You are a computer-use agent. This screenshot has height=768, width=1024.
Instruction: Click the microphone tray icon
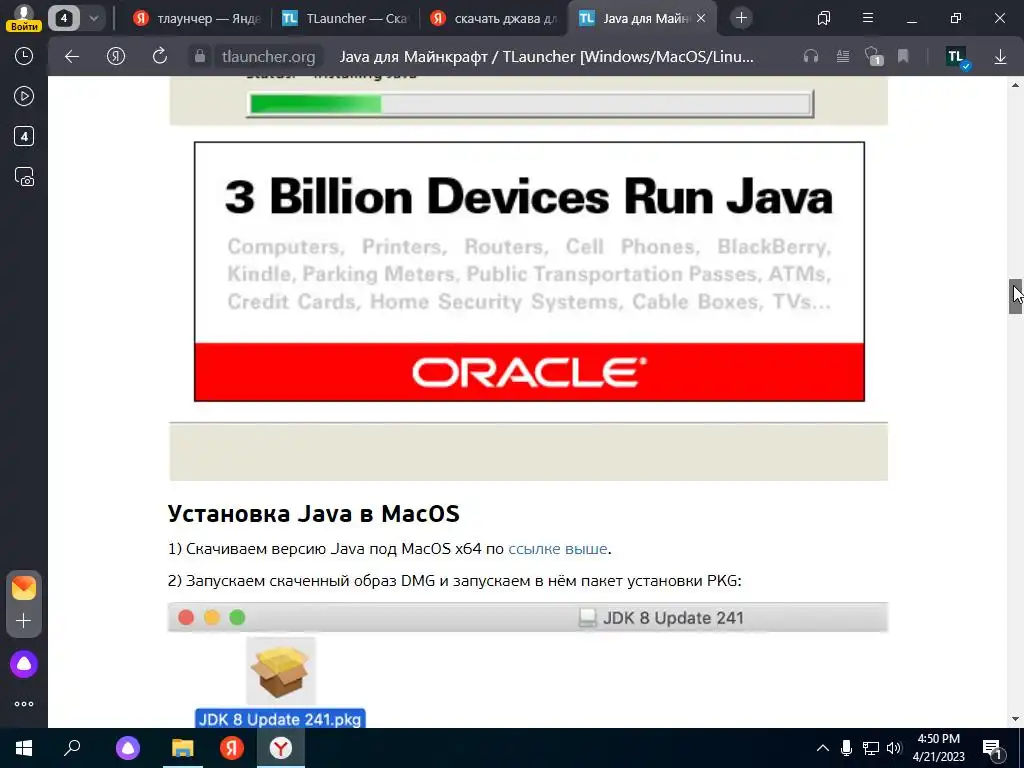(846, 748)
